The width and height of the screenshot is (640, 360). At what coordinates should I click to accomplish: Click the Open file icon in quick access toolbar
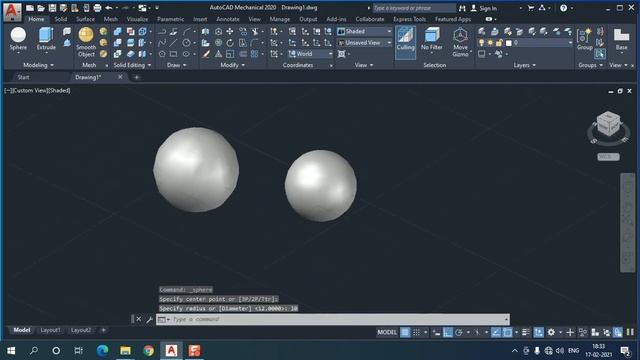coord(41,8)
